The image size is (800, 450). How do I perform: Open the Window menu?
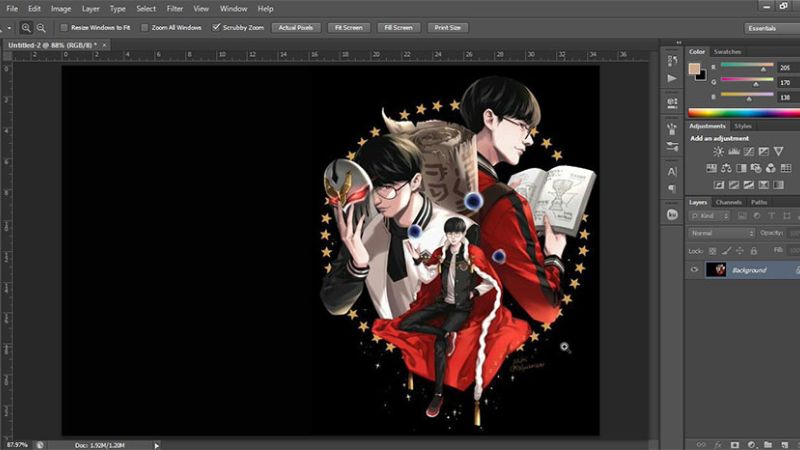tap(234, 9)
